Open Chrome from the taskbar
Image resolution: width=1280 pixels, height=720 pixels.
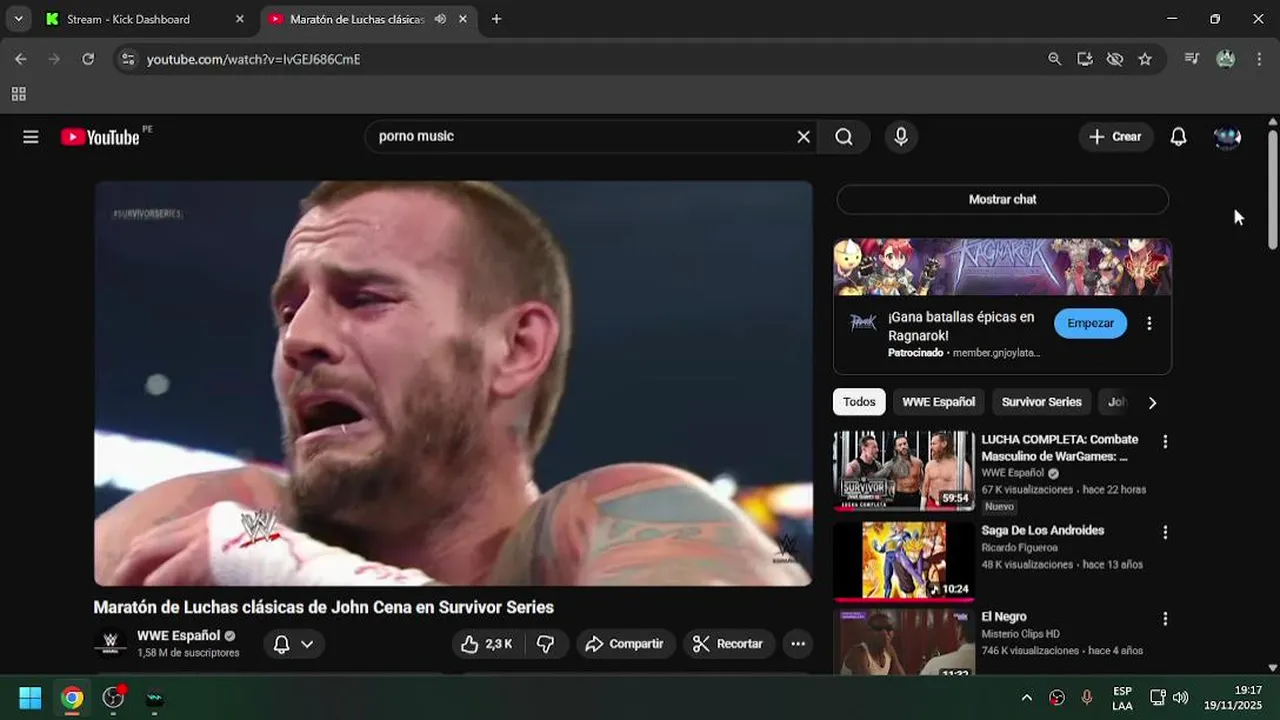coord(72,697)
